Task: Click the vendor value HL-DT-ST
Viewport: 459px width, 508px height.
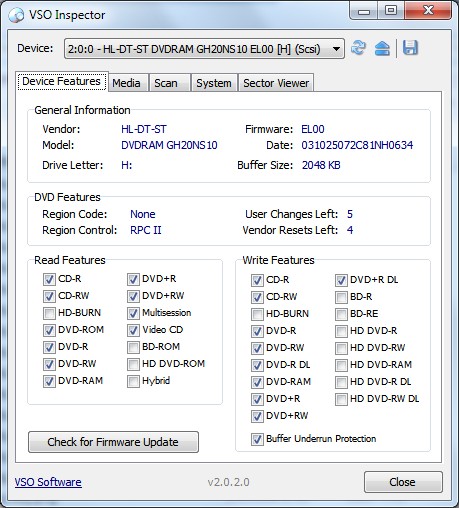Action: pyautogui.click(x=144, y=129)
